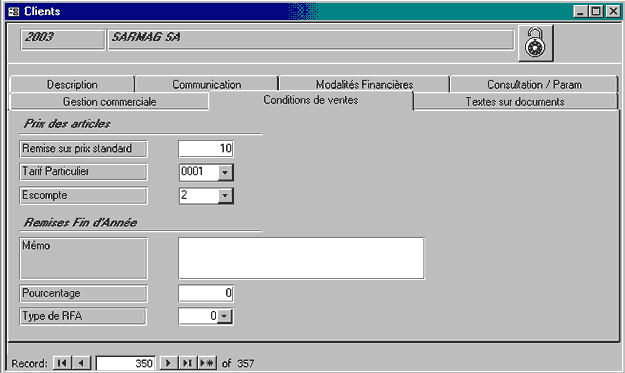Expand the Escompte dropdown arrow

click(225, 196)
